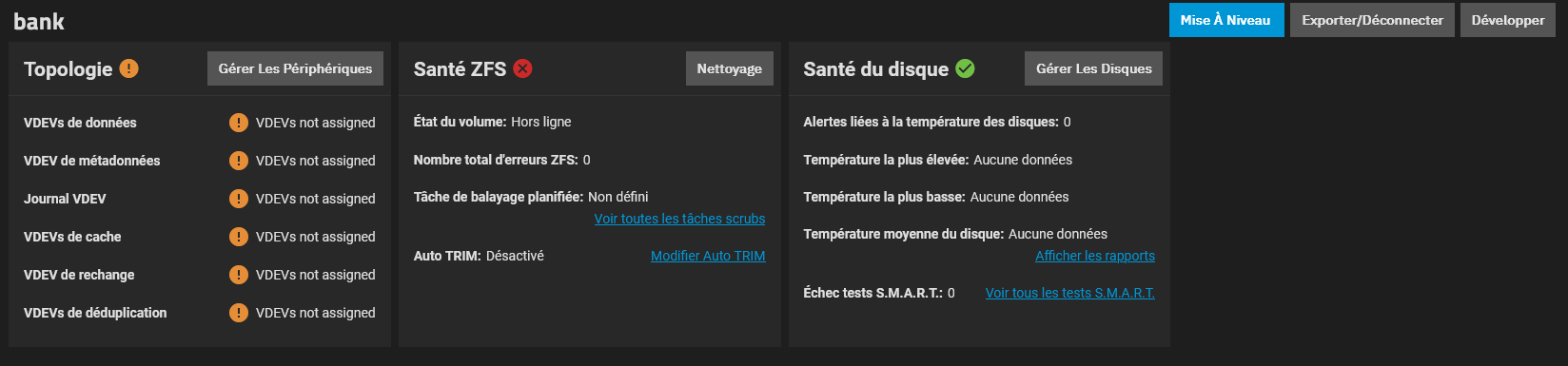Click warning icon in Journal VDEV row

(x=239, y=199)
